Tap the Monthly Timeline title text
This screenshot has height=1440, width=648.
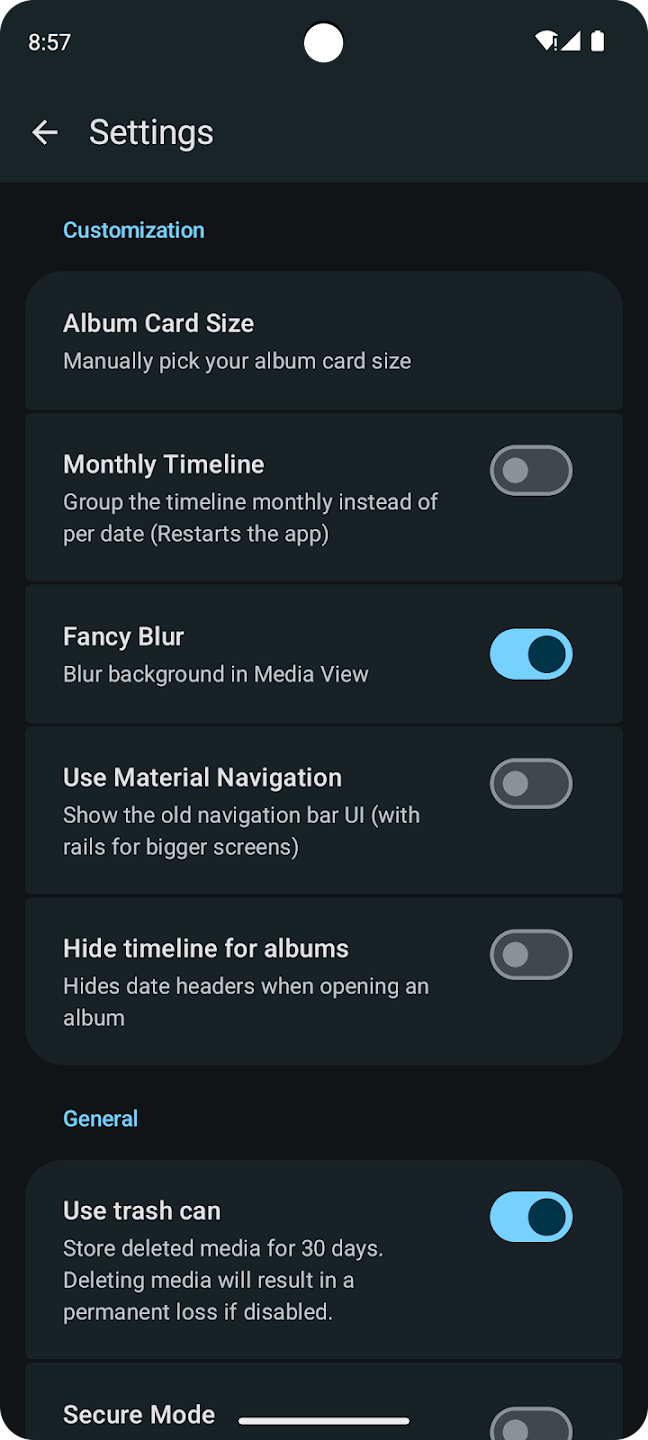(164, 464)
